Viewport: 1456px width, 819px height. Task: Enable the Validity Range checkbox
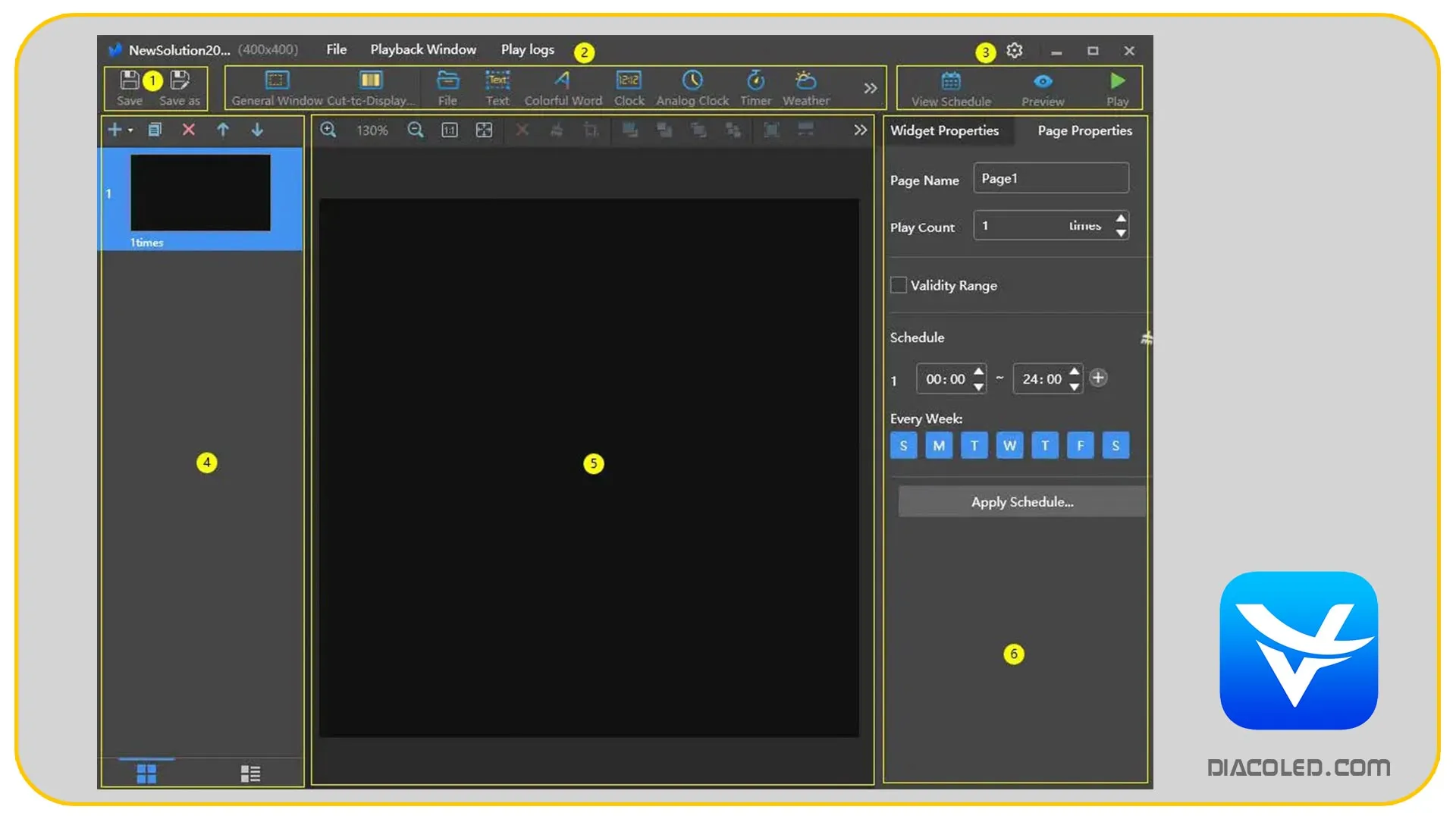point(899,285)
